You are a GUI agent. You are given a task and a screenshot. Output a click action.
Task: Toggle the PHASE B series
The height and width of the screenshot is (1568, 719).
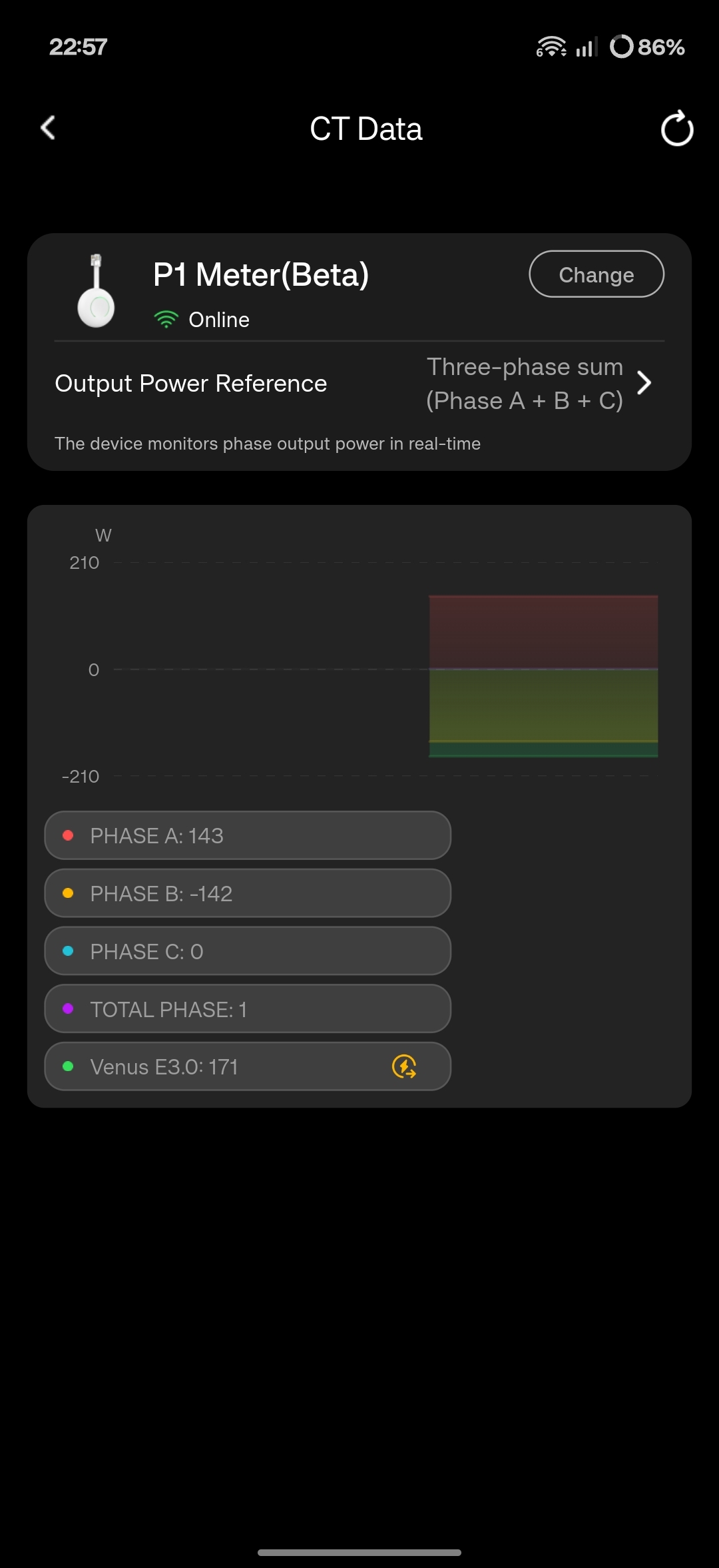click(247, 893)
